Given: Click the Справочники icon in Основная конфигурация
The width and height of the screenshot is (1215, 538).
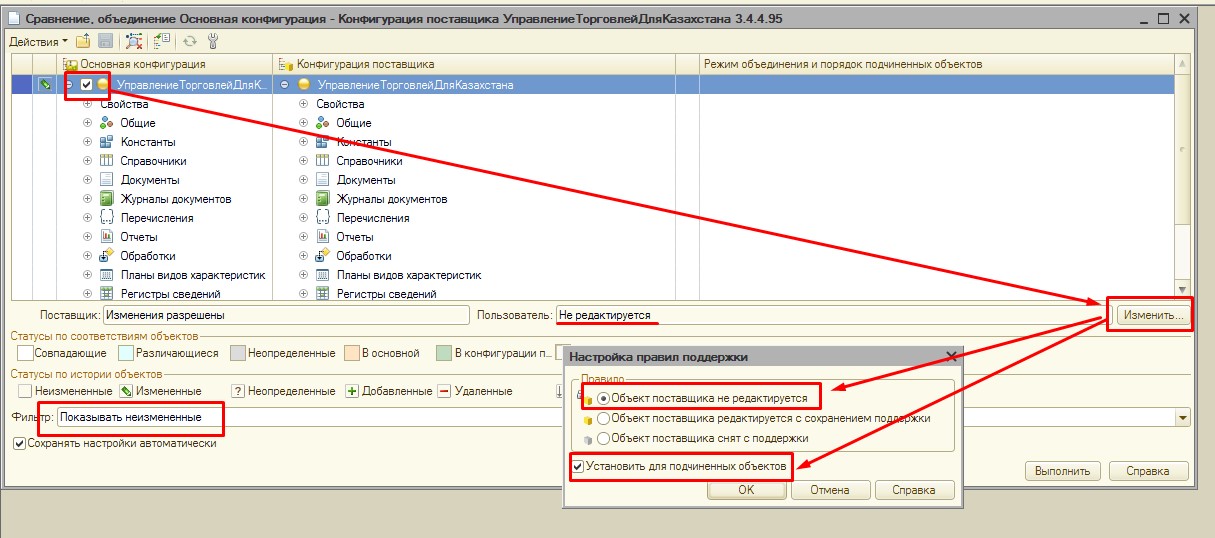Looking at the screenshot, I should pyautogui.click(x=107, y=161).
